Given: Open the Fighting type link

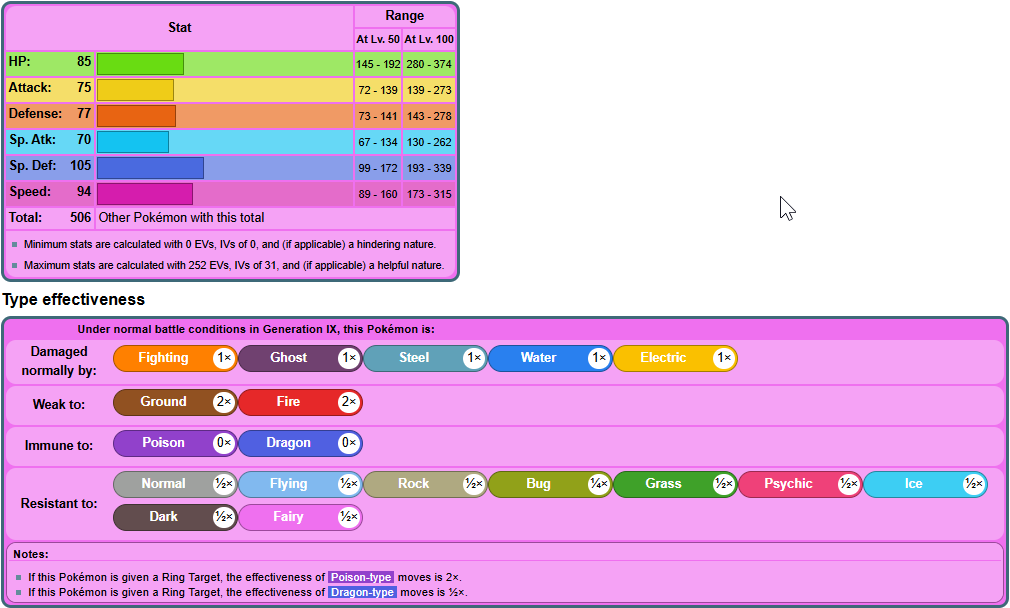Looking at the screenshot, I should (x=175, y=358).
